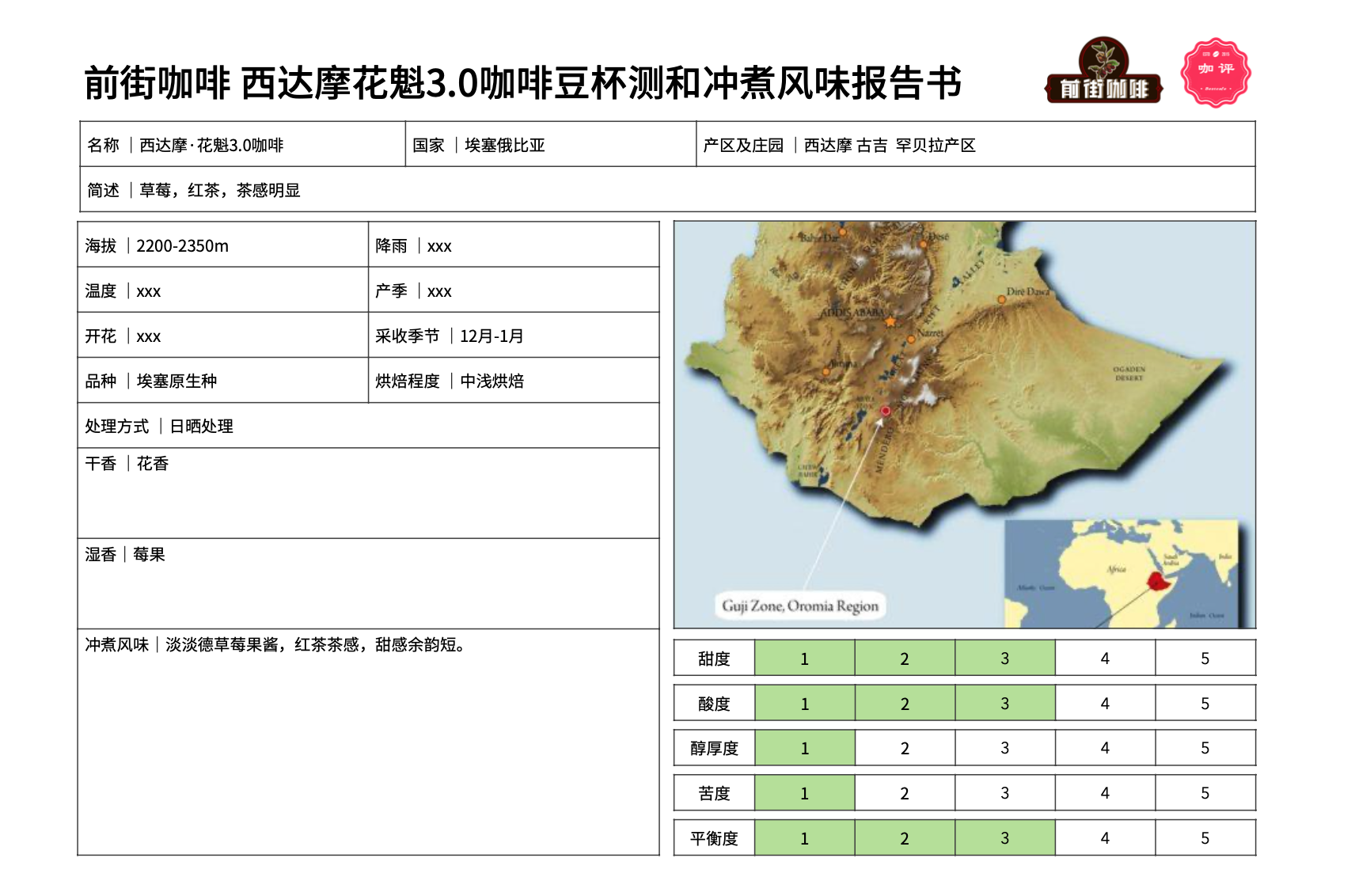Click roast level 中浅烘焙
This screenshot has width=1355, height=896.
[492, 382]
